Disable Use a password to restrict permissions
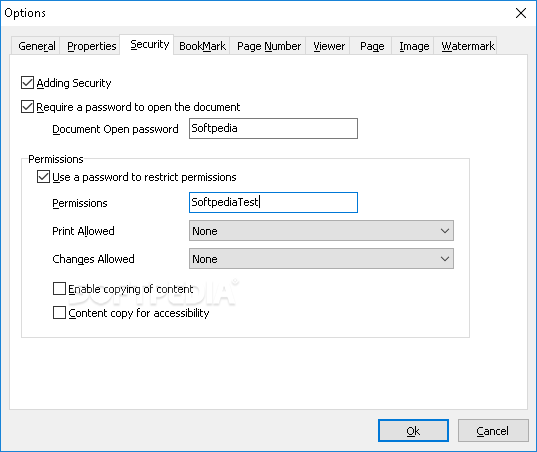Image resolution: width=537 pixels, height=452 pixels. pyautogui.click(x=43, y=177)
